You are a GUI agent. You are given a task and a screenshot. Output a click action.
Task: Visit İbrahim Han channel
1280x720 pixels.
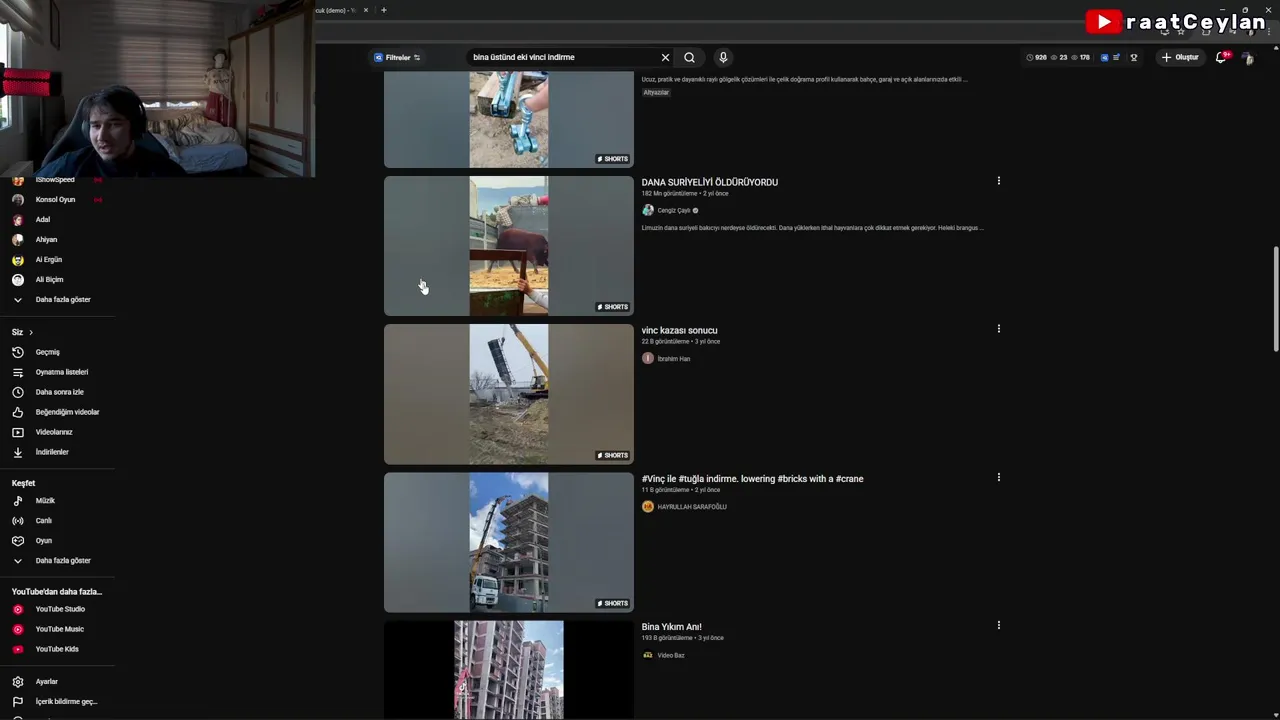673,358
